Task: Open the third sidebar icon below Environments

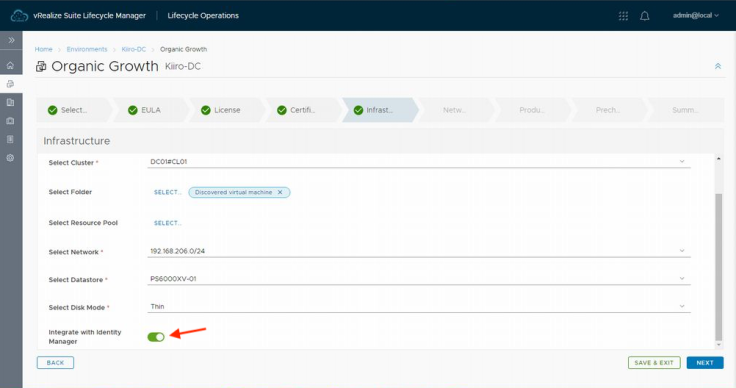Action: (x=10, y=102)
